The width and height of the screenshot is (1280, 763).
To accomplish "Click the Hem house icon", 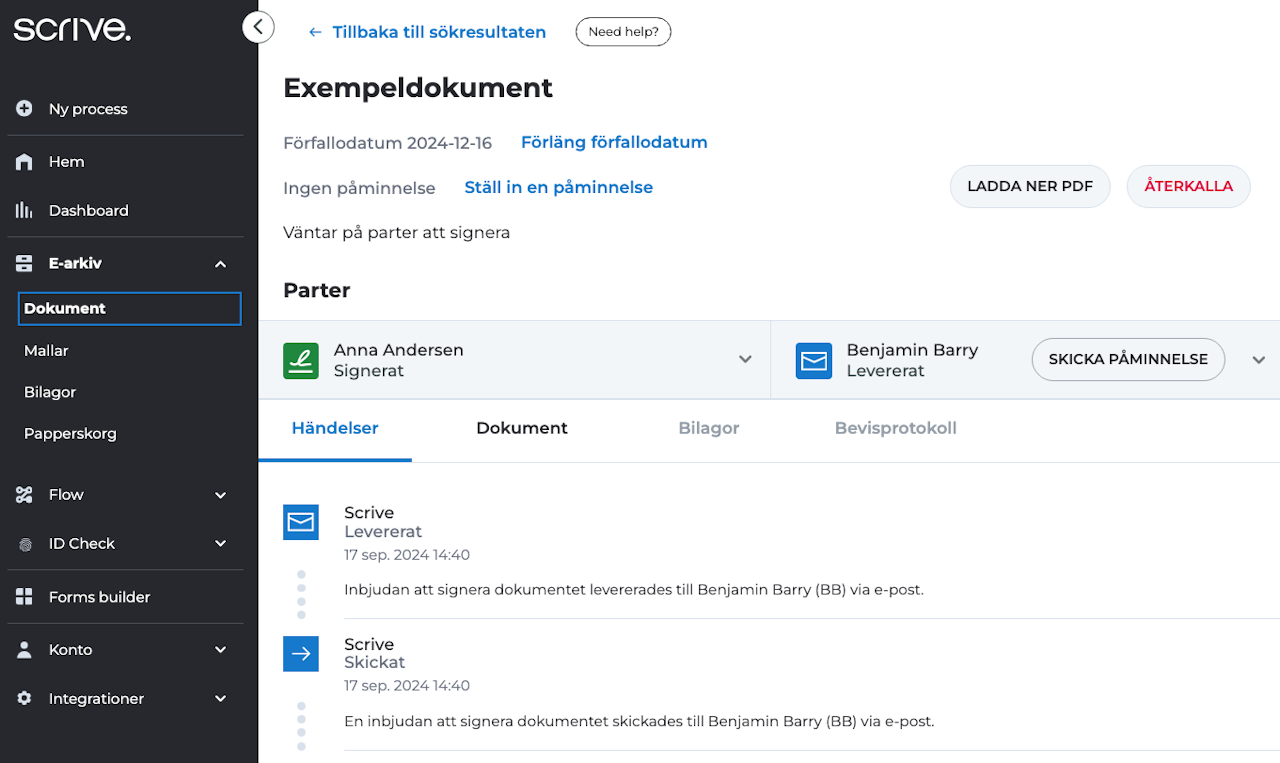I will click(x=25, y=162).
